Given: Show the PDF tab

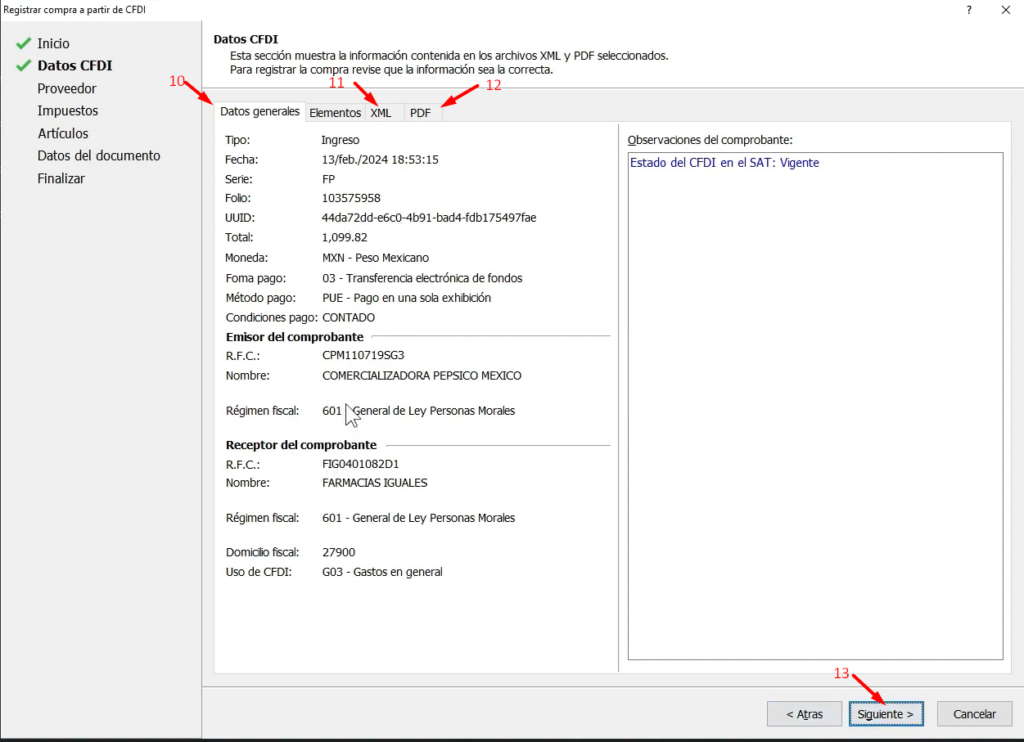Looking at the screenshot, I should [420, 113].
